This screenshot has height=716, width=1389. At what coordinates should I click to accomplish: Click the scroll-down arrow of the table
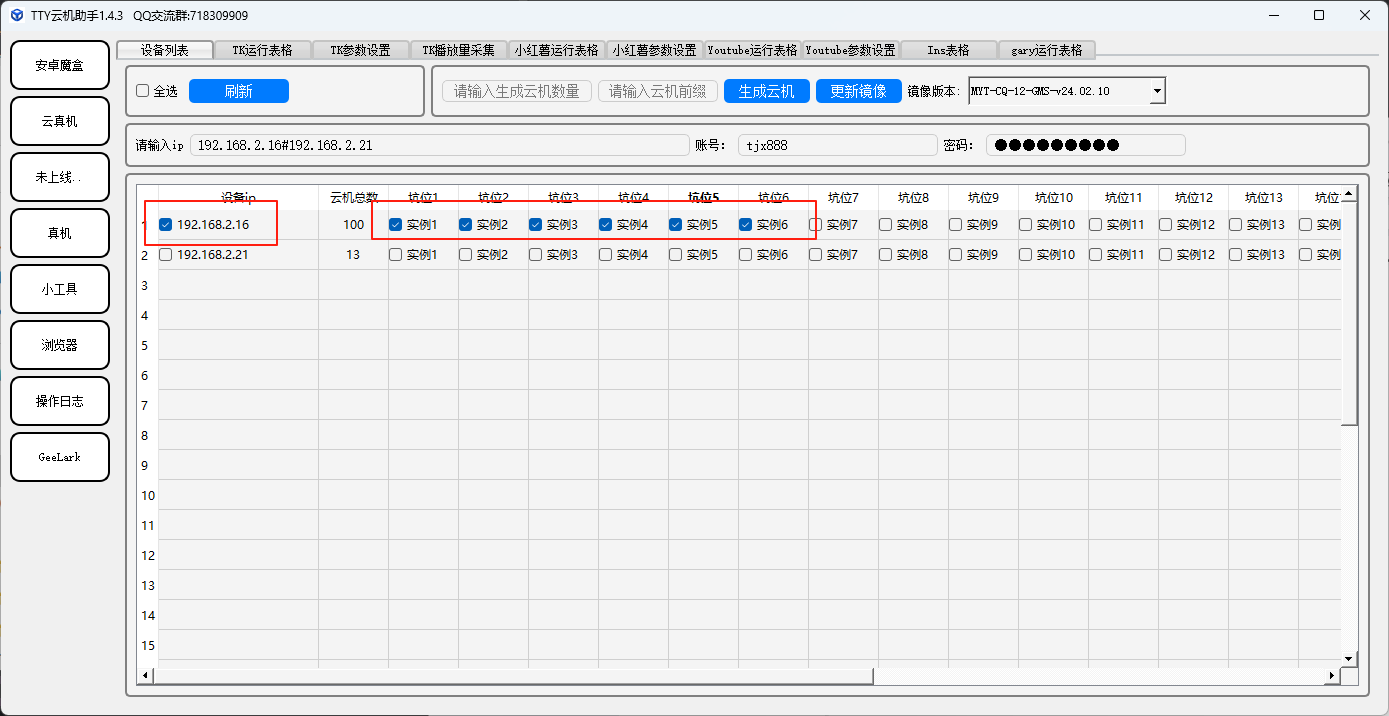(x=1349, y=658)
